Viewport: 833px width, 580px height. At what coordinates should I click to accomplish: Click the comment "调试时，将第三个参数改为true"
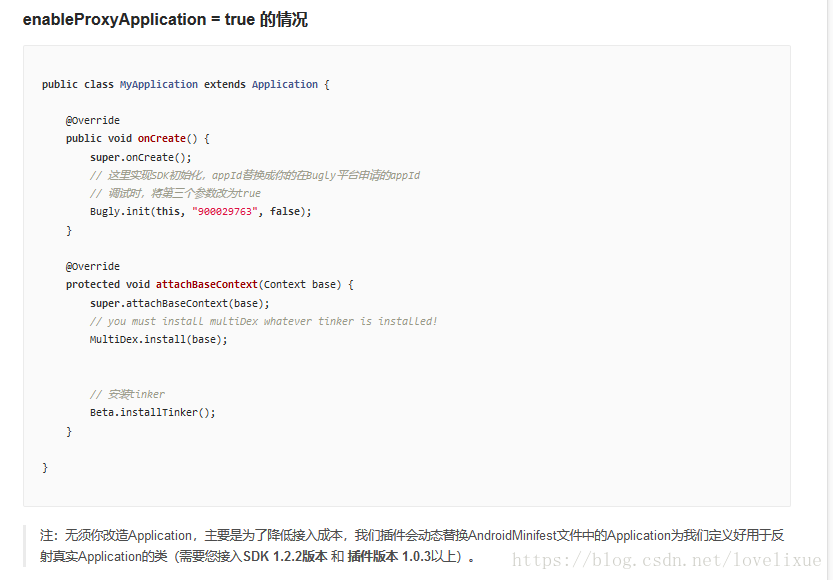coord(175,193)
